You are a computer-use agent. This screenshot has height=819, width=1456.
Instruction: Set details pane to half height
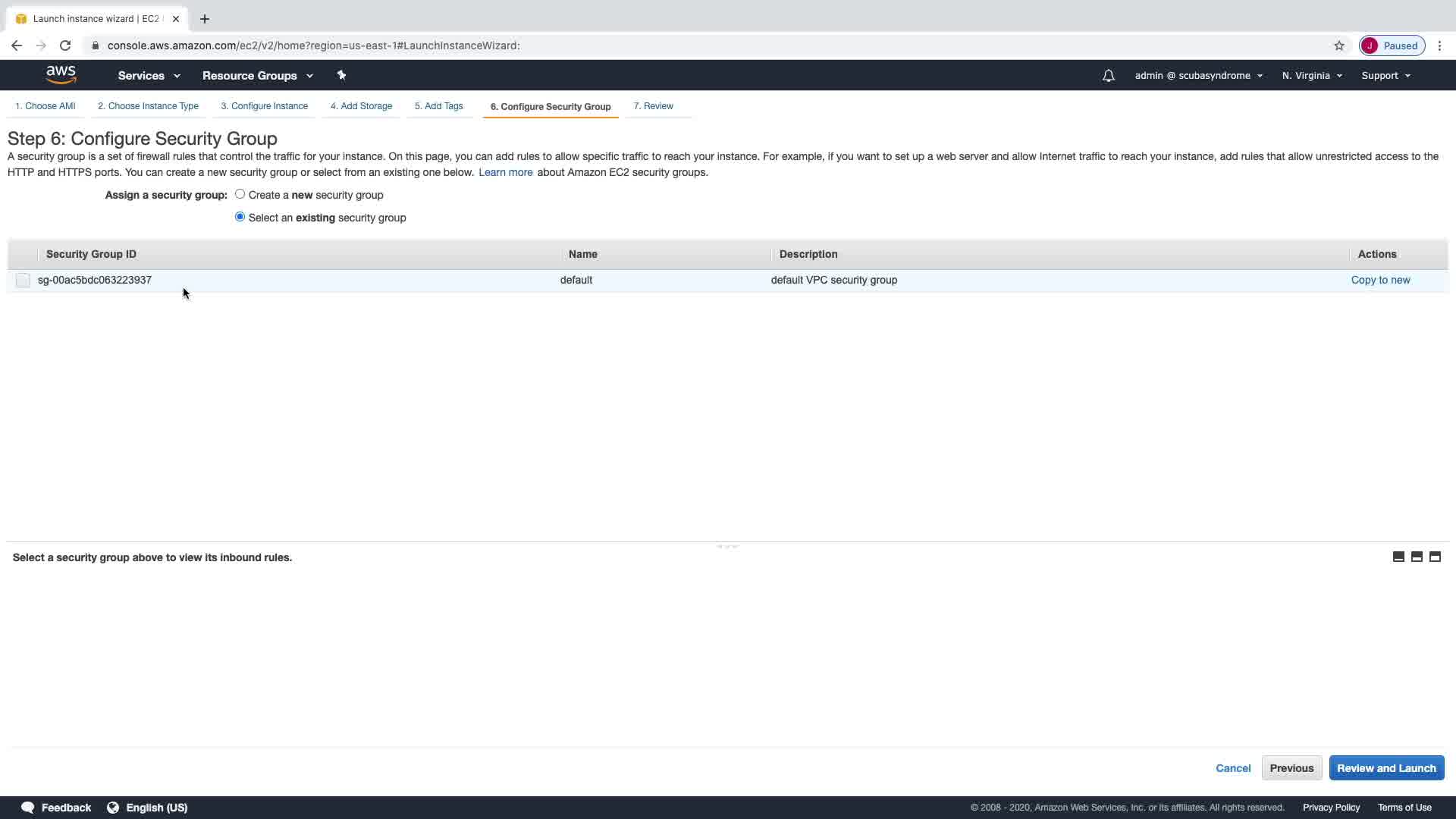pyautogui.click(x=1417, y=557)
